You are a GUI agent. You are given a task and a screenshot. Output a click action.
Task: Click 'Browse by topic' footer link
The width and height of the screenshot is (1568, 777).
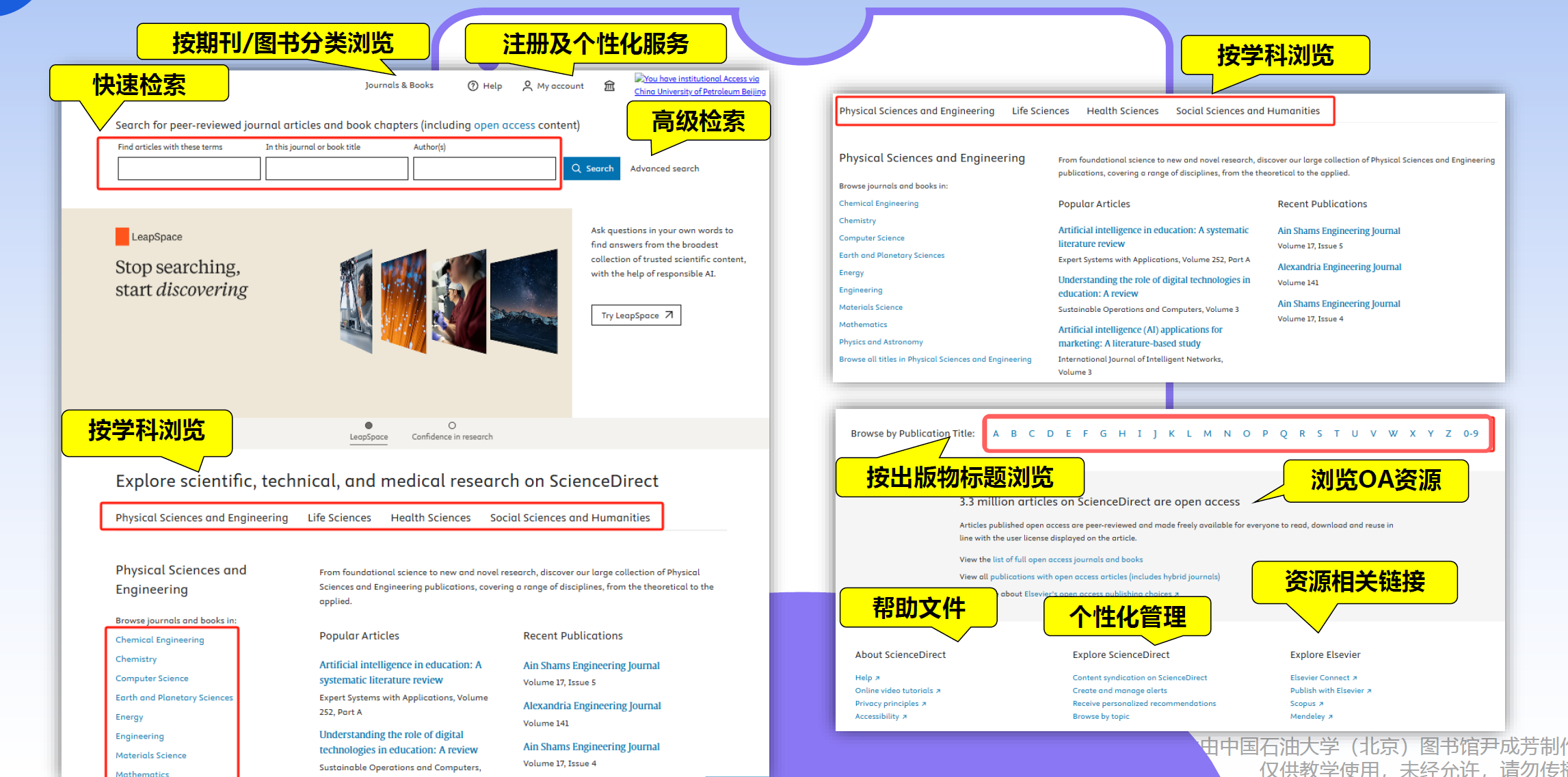(x=1100, y=717)
